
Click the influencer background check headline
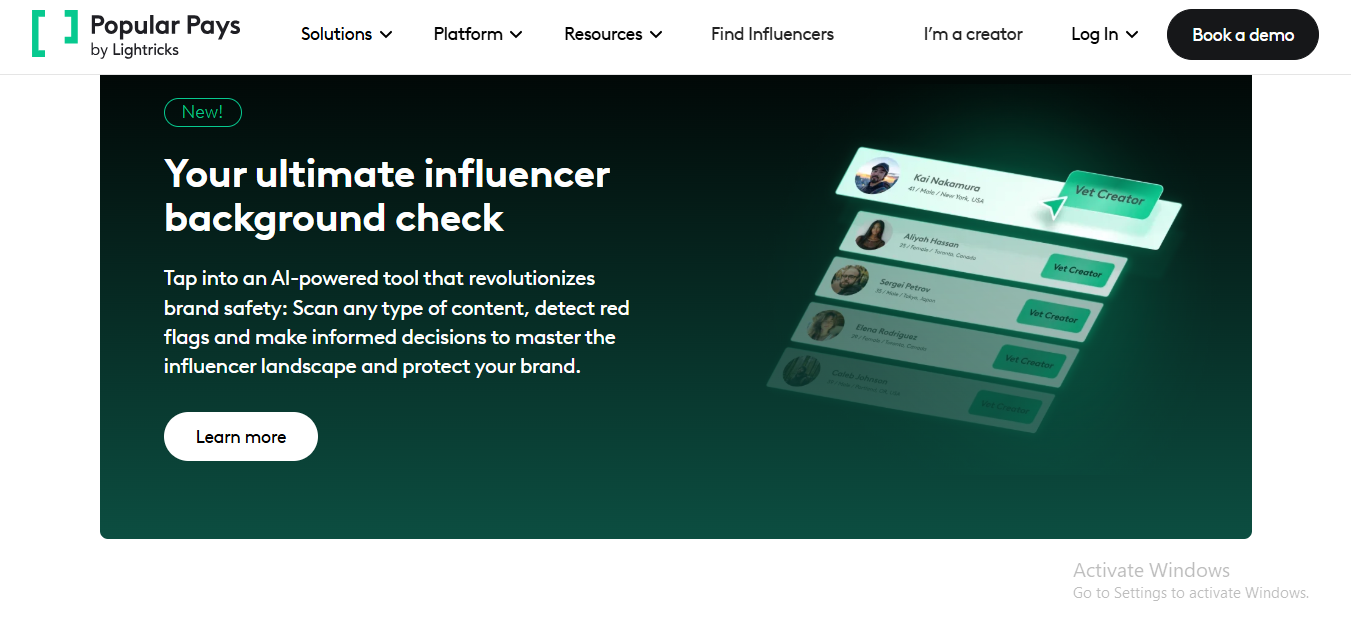coord(387,196)
